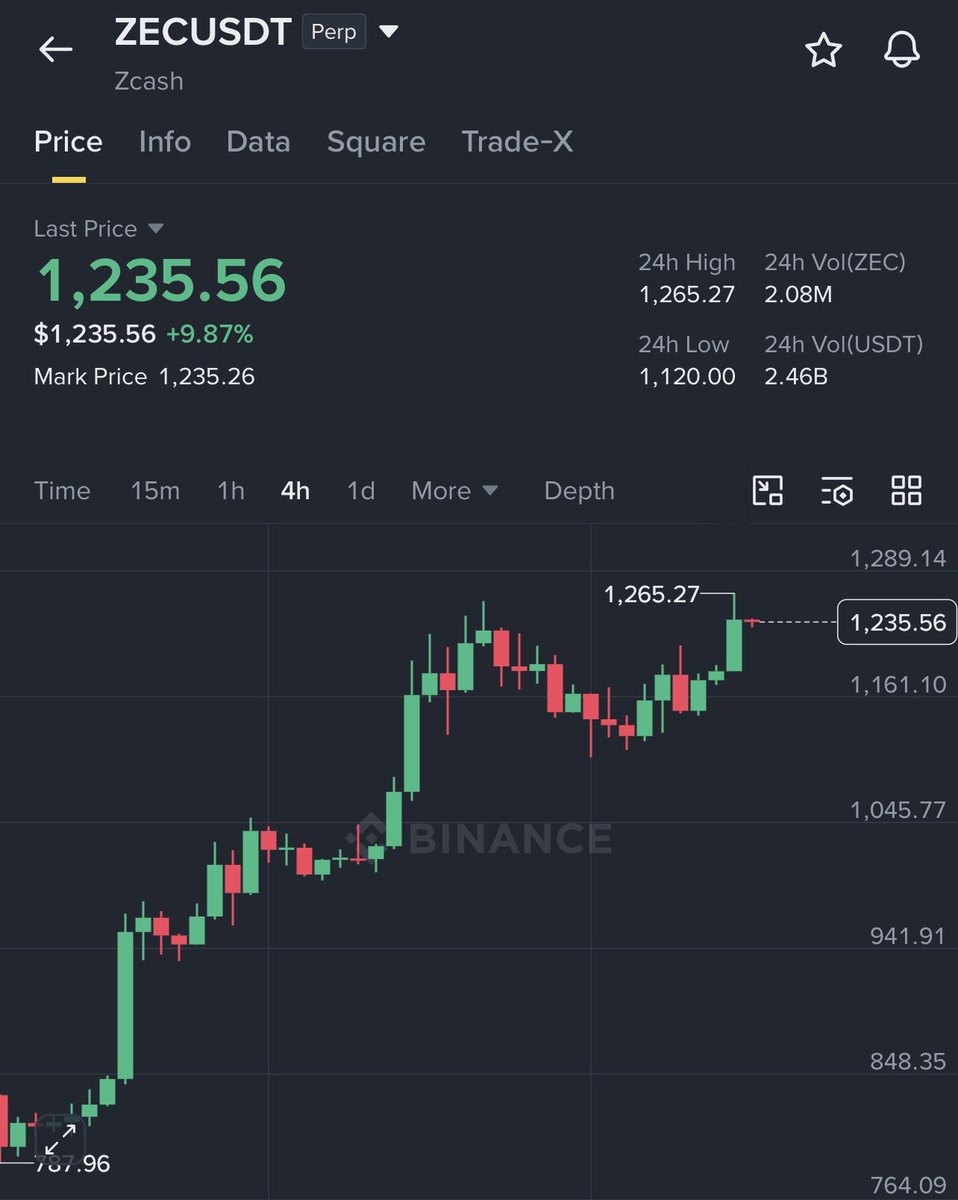The width and height of the screenshot is (958, 1200).
Task: Open the Data tab
Action: [x=258, y=142]
